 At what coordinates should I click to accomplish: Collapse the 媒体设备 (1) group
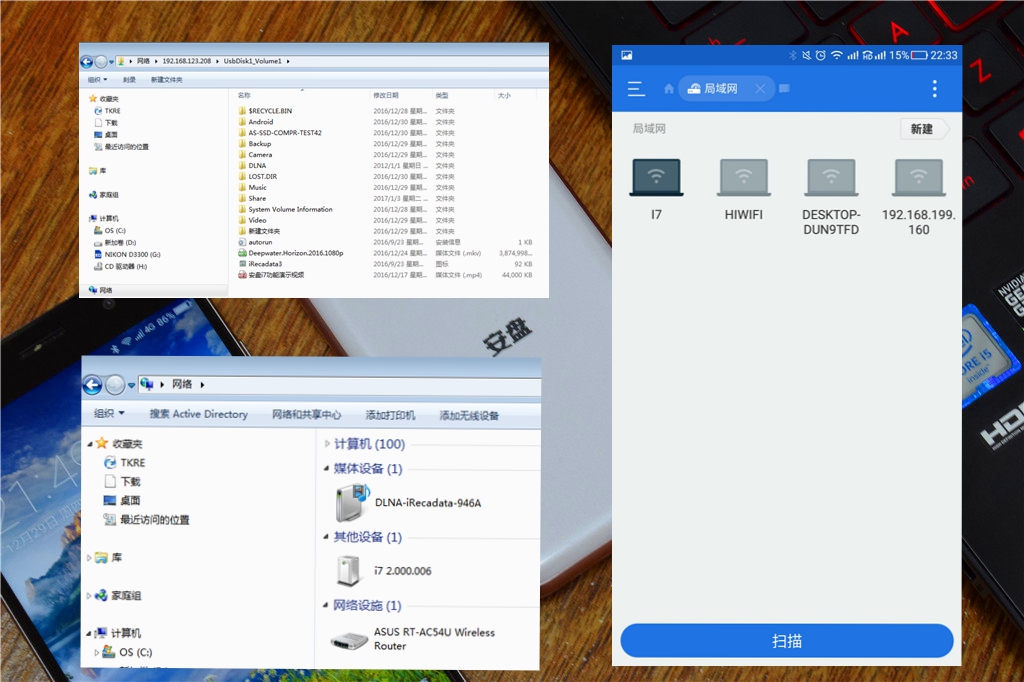click(327, 468)
